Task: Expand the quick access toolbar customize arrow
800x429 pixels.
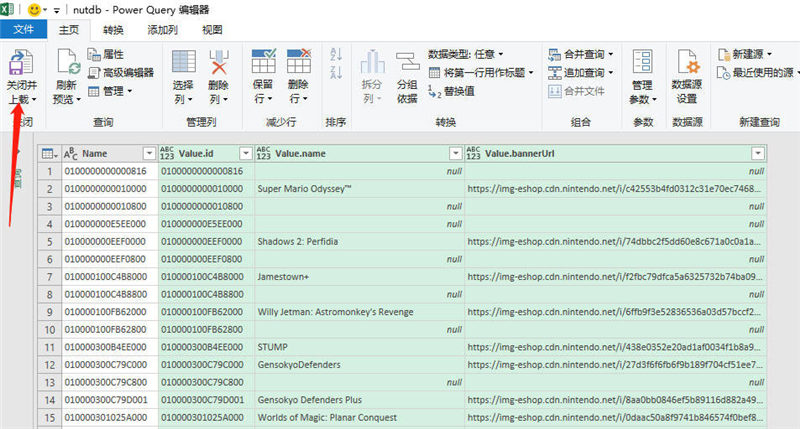Action: (56, 10)
